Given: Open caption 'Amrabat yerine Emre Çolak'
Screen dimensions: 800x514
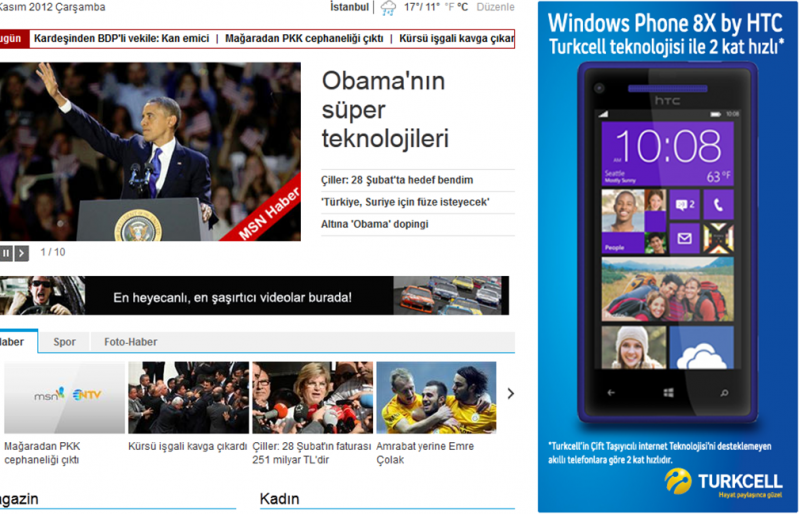Looking at the screenshot, I should (425, 453).
